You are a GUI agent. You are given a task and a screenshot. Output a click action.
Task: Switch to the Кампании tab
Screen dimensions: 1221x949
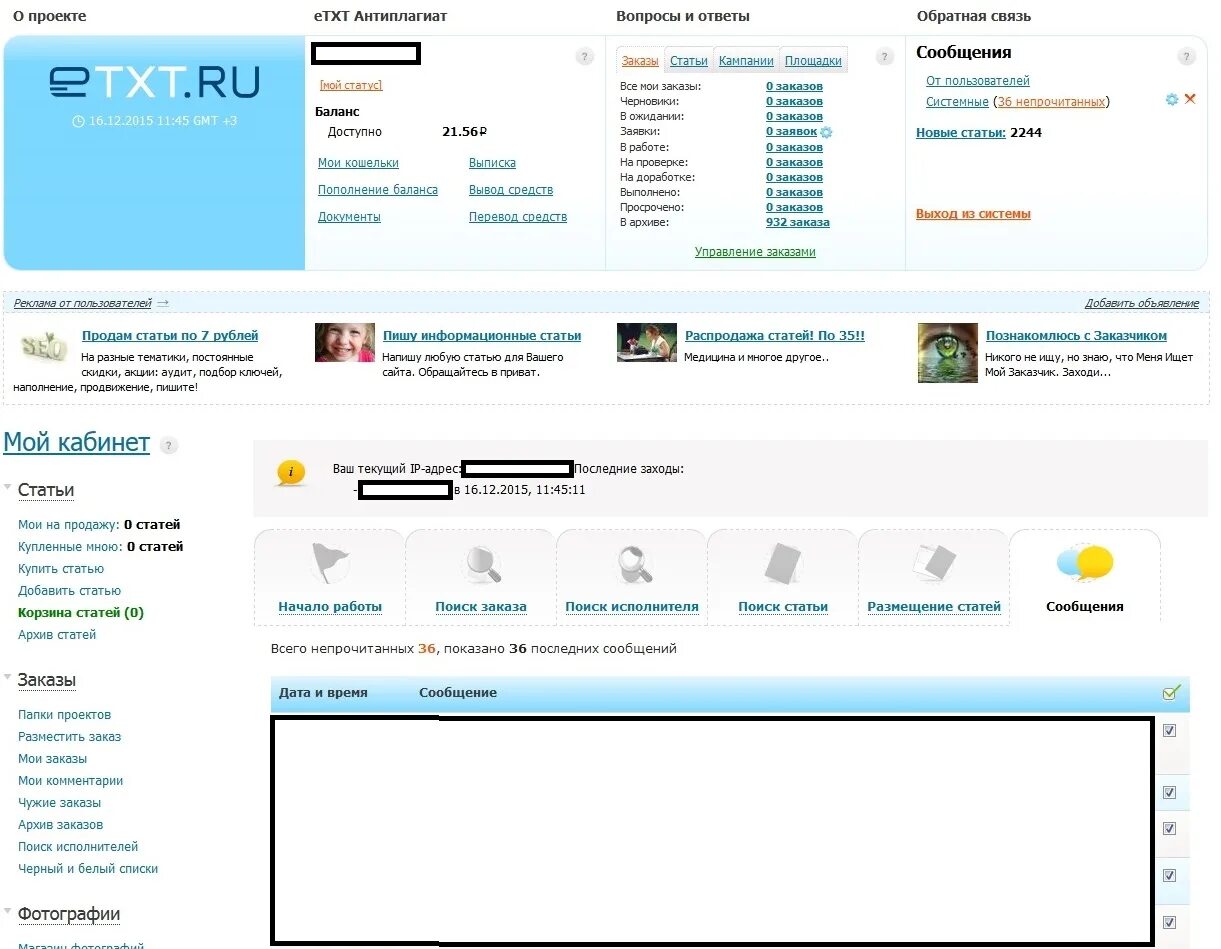coord(746,61)
